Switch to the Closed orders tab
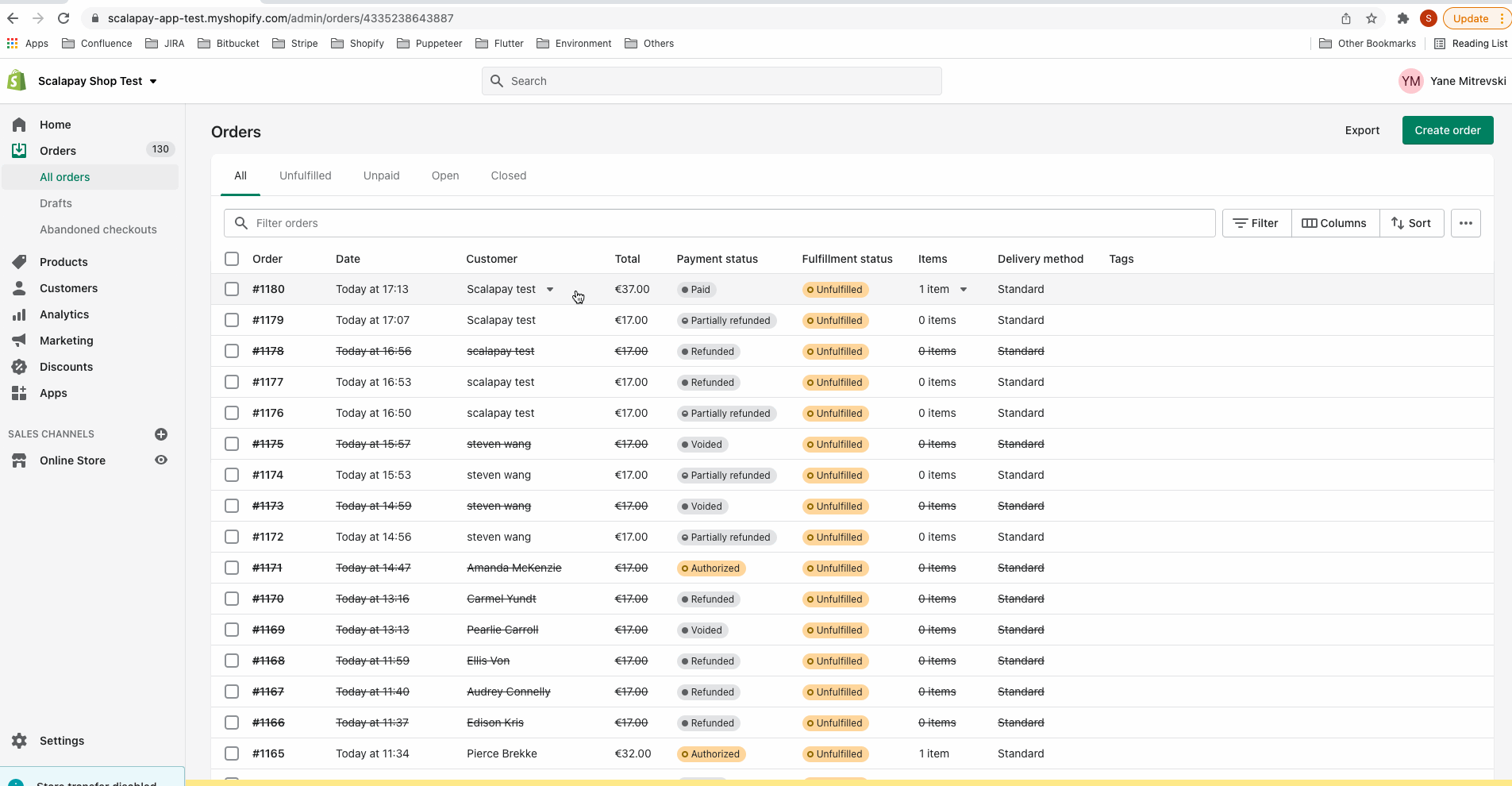This screenshot has width=1512, height=786. coord(508,175)
